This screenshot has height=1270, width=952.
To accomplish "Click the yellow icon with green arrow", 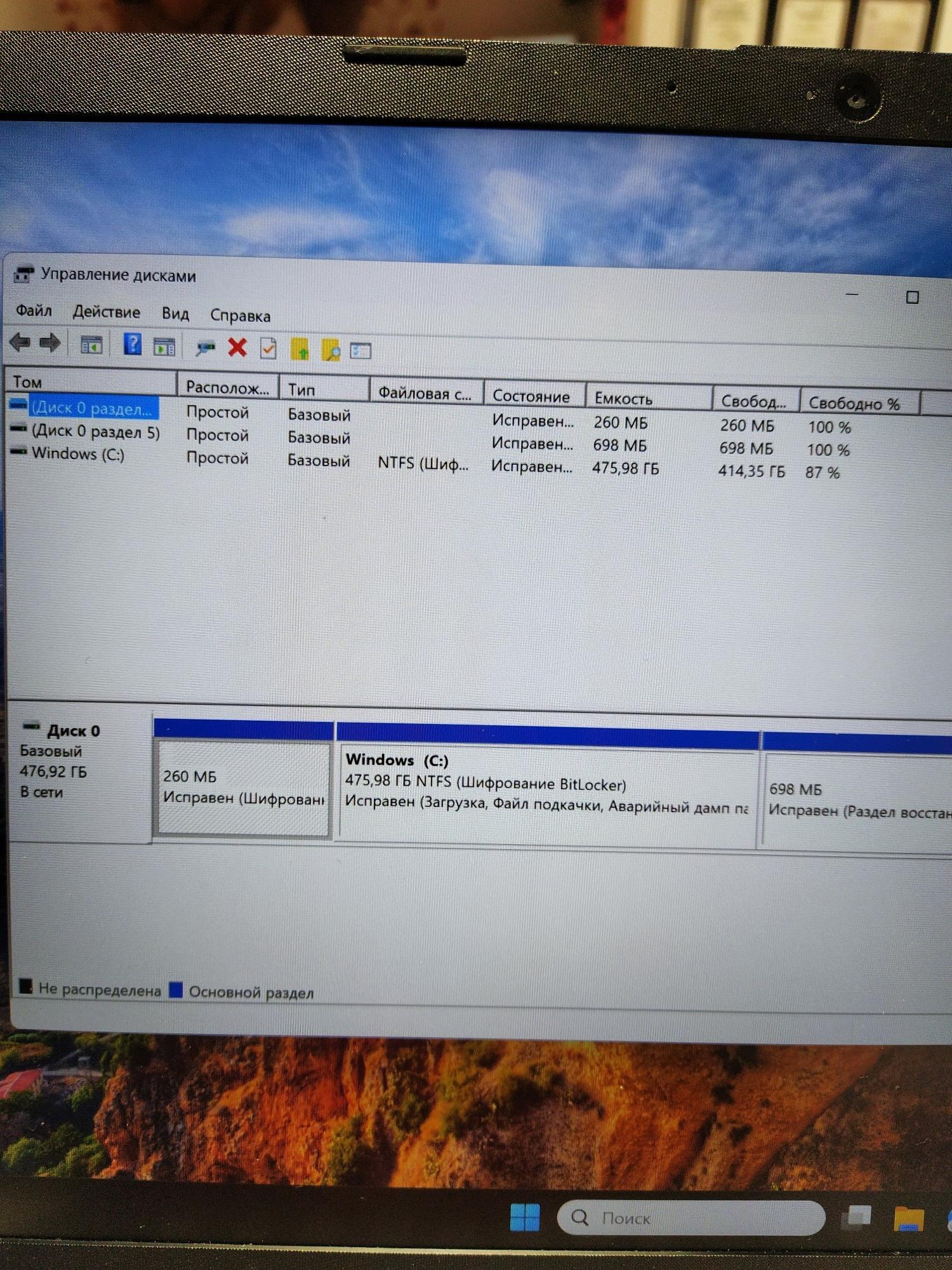I will point(300,349).
